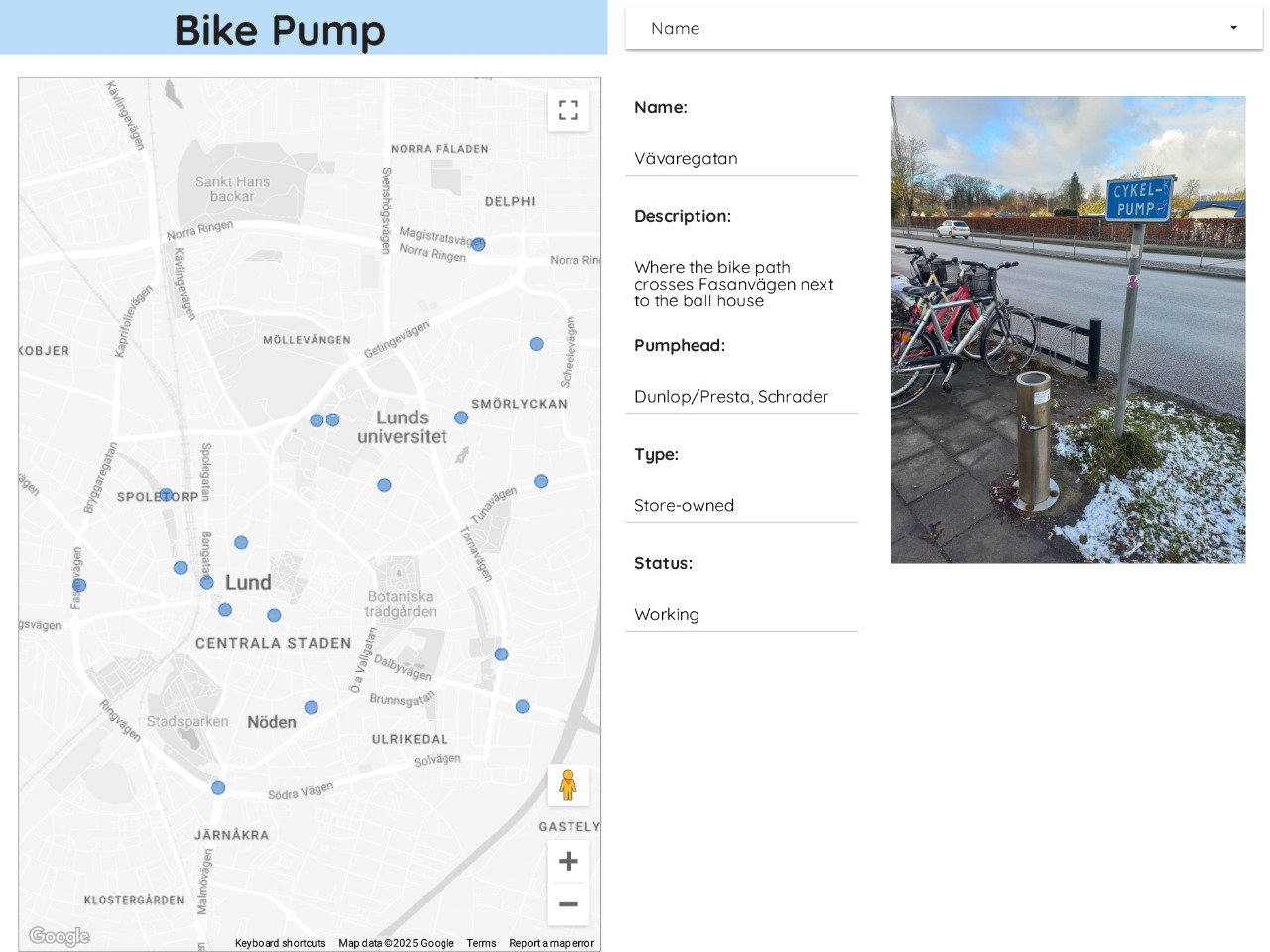Open Keyboard shortcuts for the map
Viewport: 1270px width, 952px height.
280,943
